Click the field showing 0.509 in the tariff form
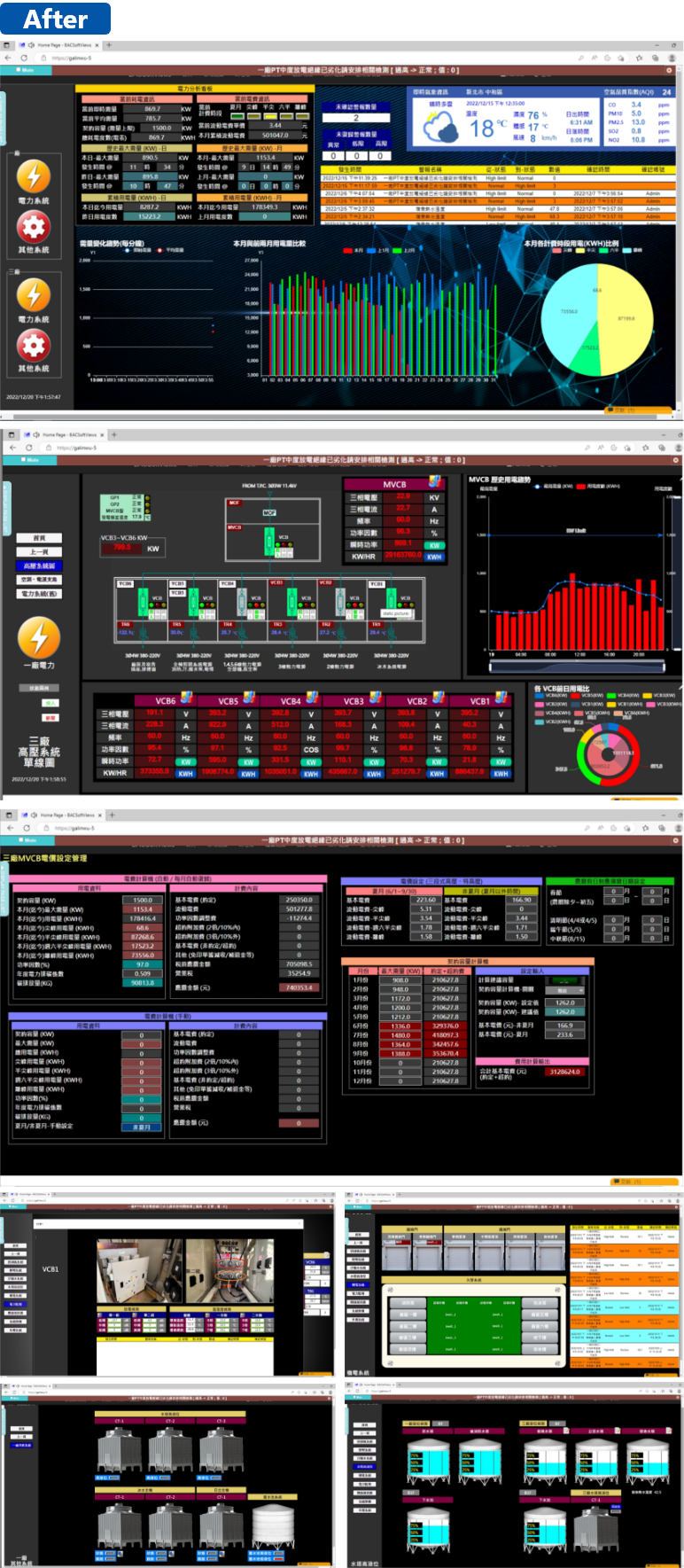684x1568 pixels. pyautogui.click(x=142, y=973)
